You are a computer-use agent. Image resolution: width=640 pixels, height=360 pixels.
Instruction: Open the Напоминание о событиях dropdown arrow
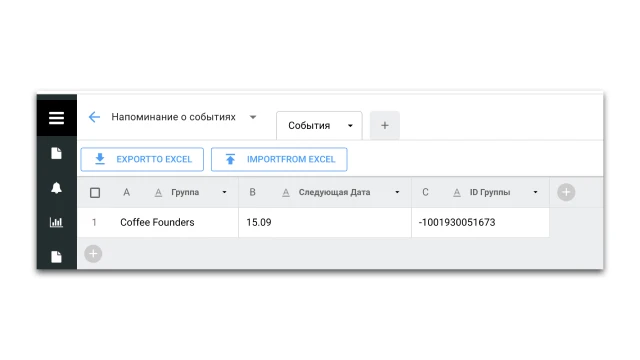[253, 117]
